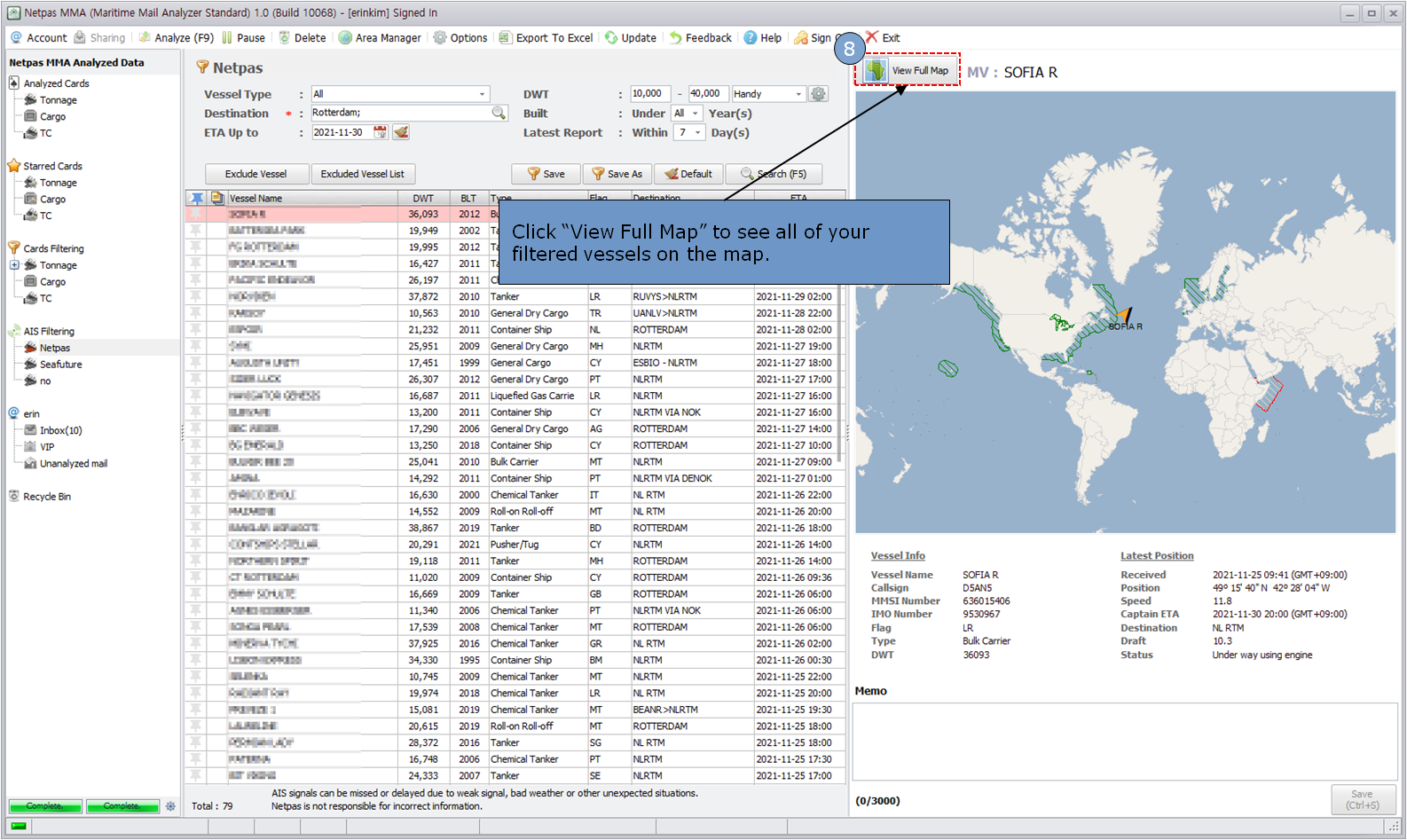This screenshot has height=840, width=1407.
Task: Click the pin column header icon
Action: click(x=196, y=198)
